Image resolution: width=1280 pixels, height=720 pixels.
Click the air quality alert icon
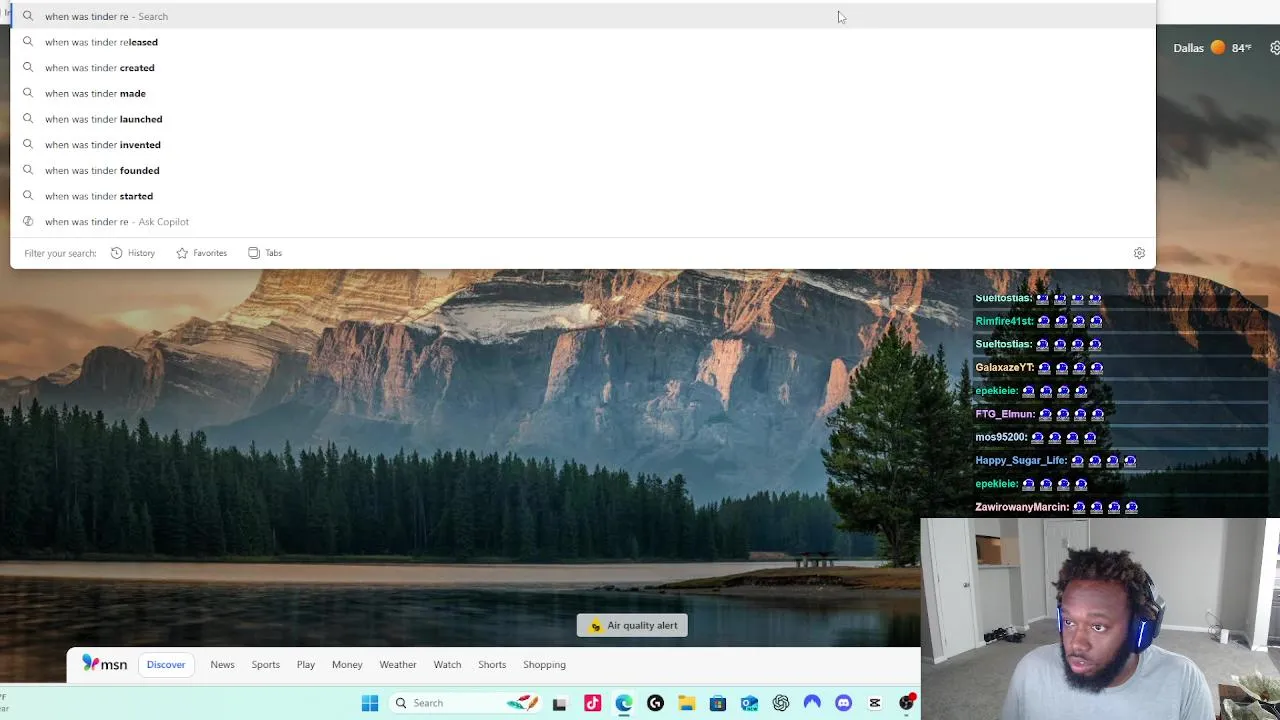595,626
